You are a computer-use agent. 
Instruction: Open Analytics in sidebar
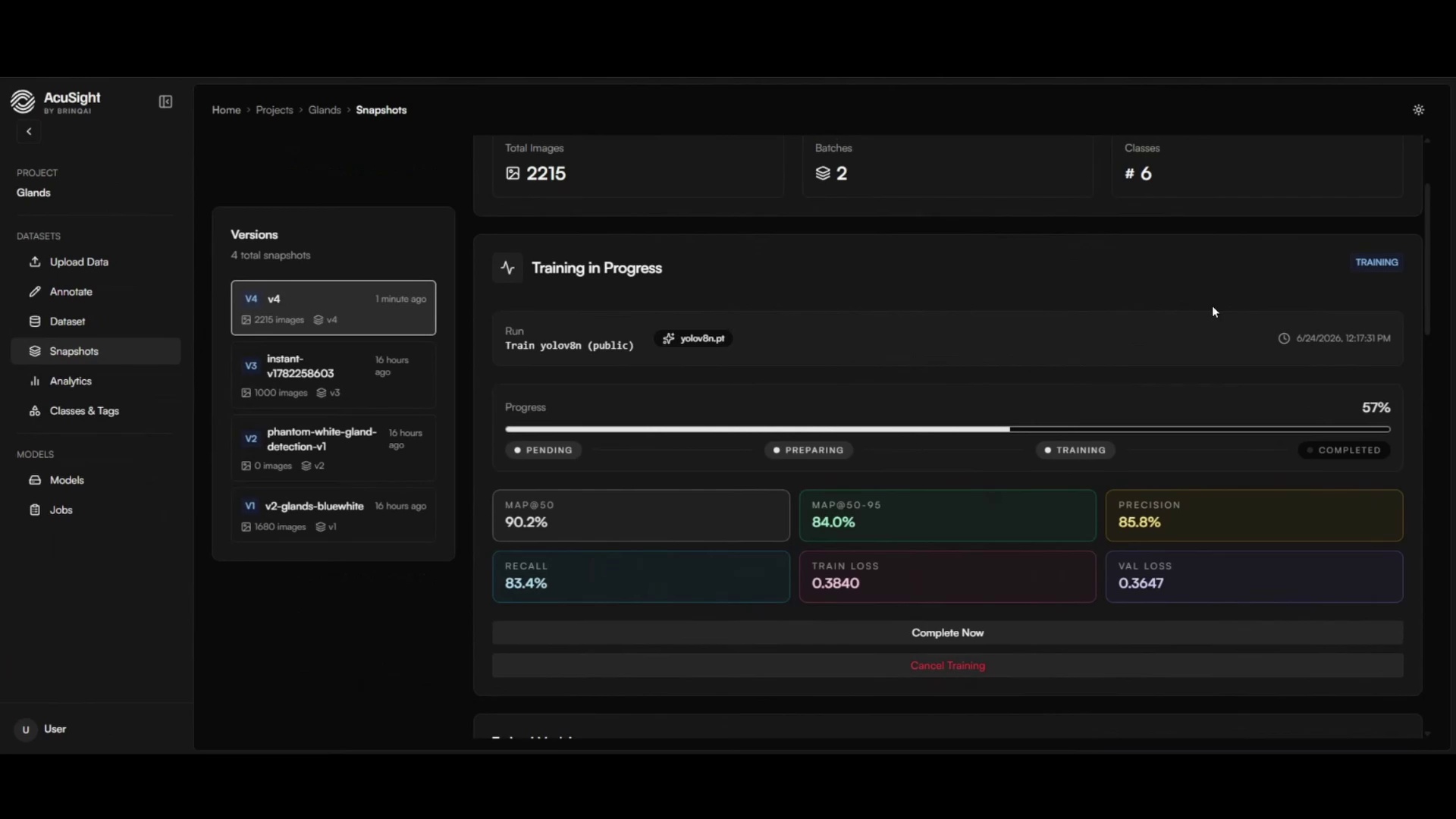(96, 381)
